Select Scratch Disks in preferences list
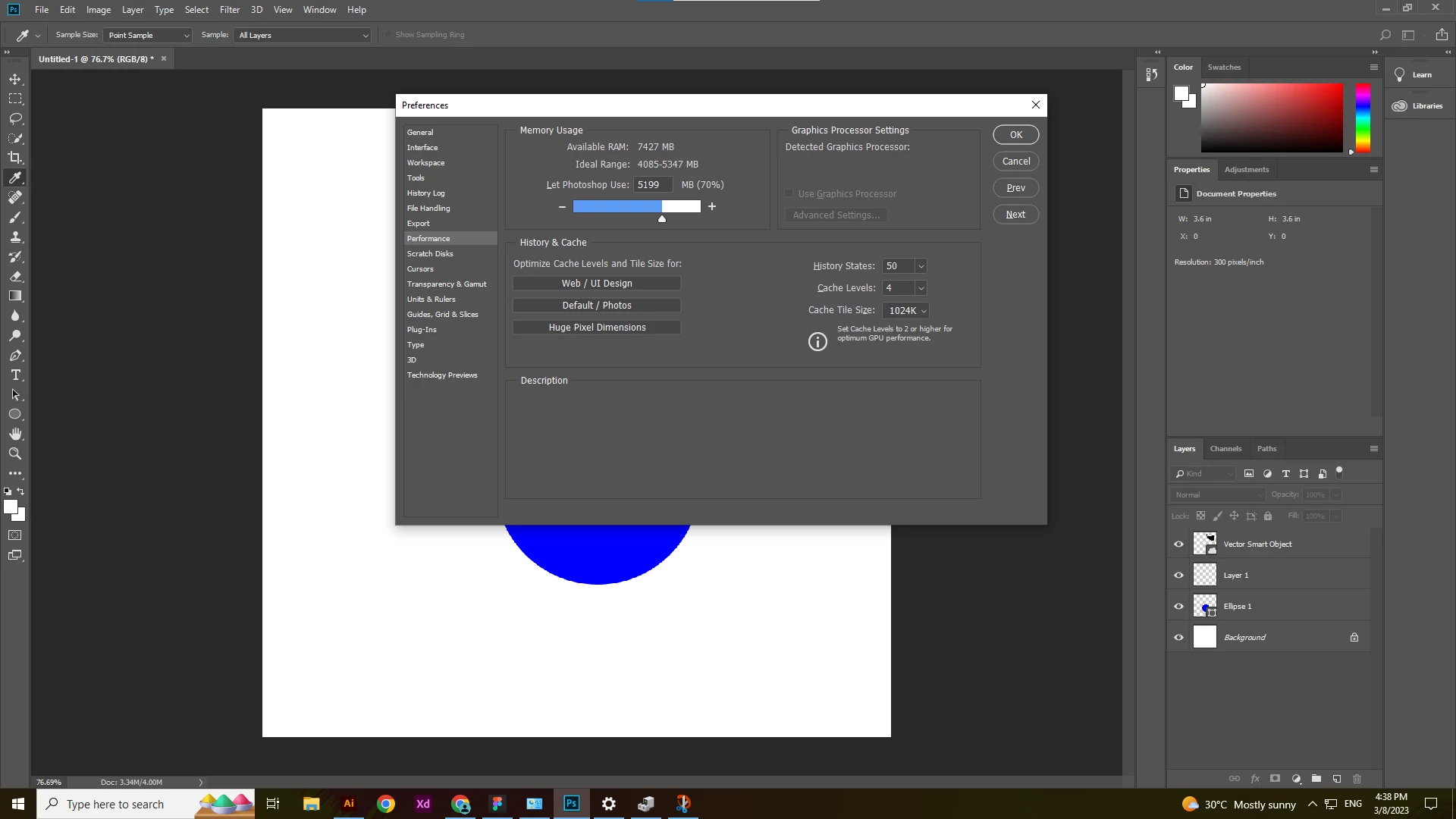Viewport: 1456px width, 819px height. 430,253
